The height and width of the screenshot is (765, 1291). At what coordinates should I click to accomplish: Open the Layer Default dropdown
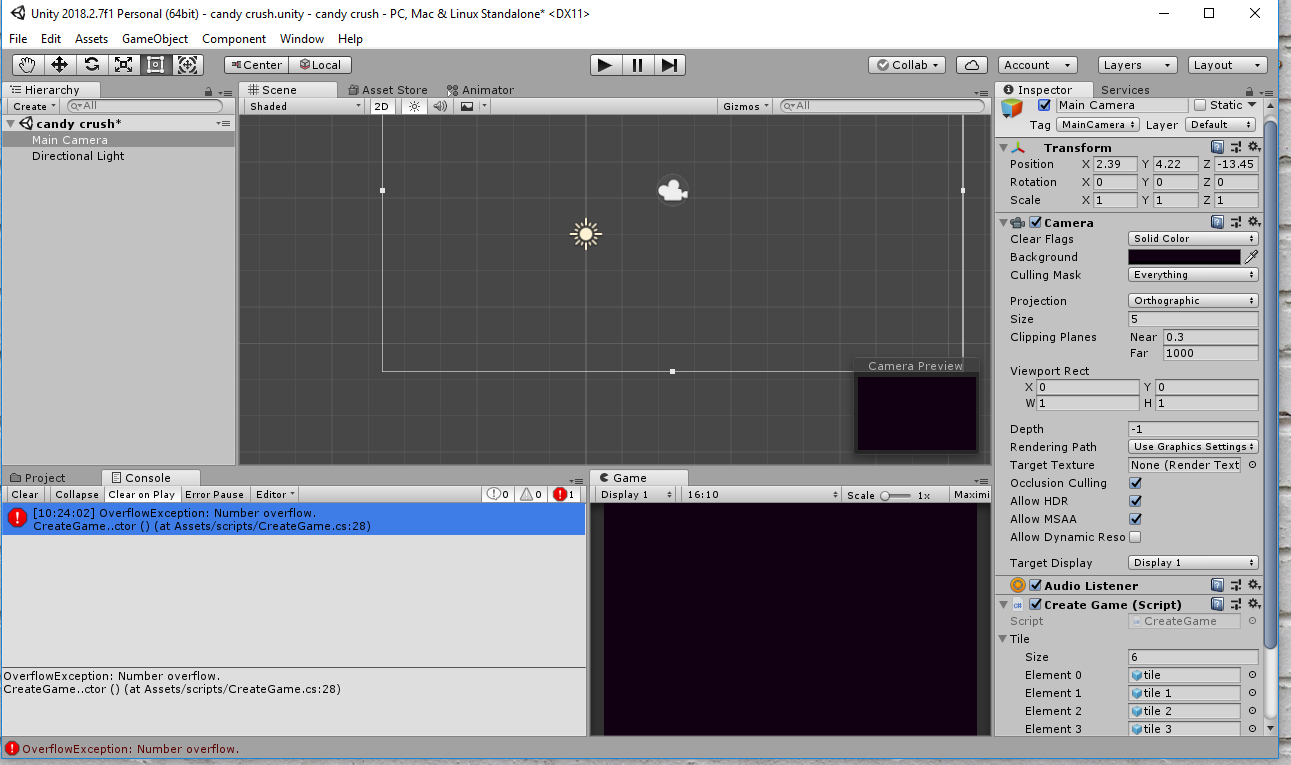coord(1220,125)
